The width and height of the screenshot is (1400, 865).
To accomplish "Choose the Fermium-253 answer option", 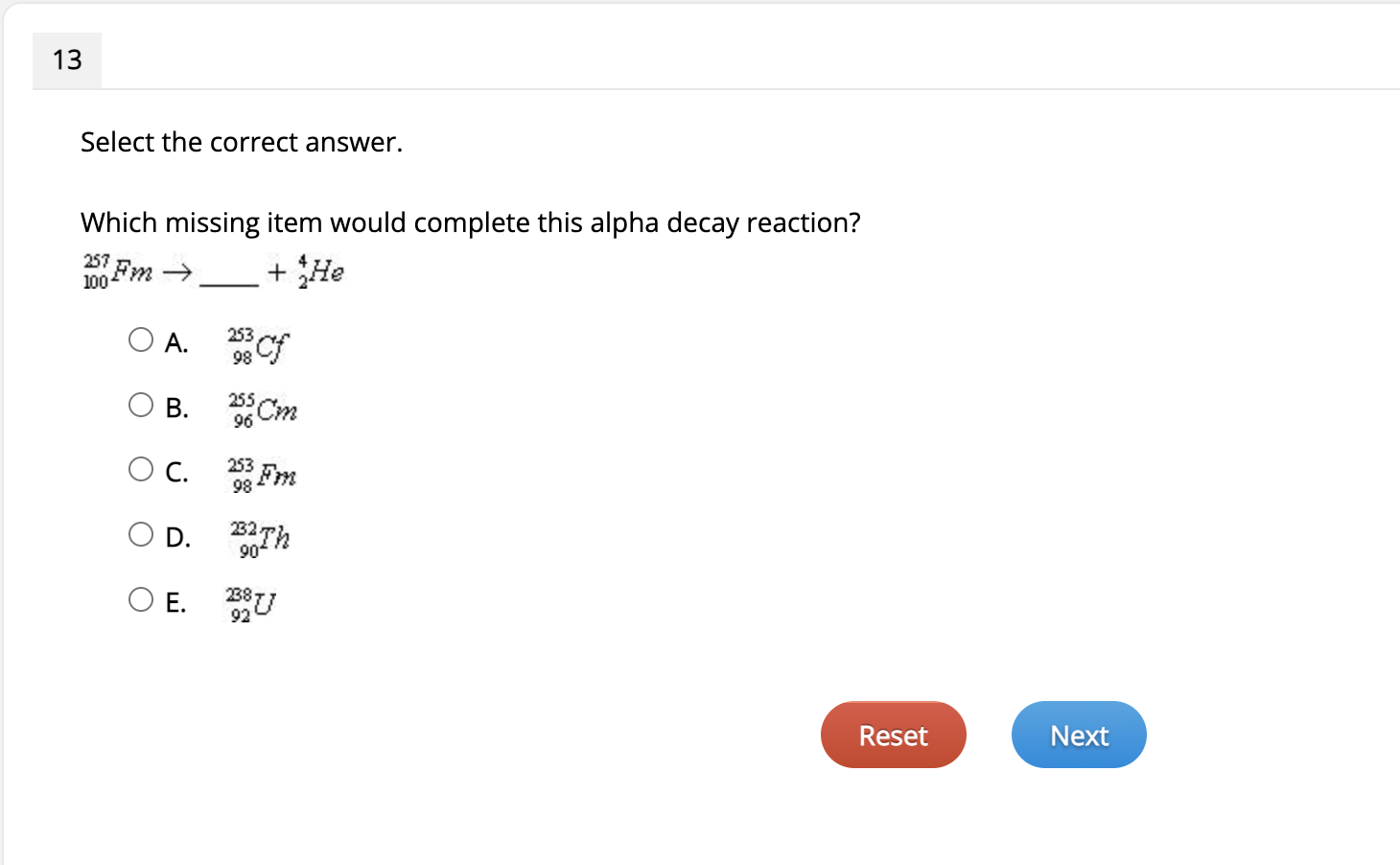I will (262, 474).
